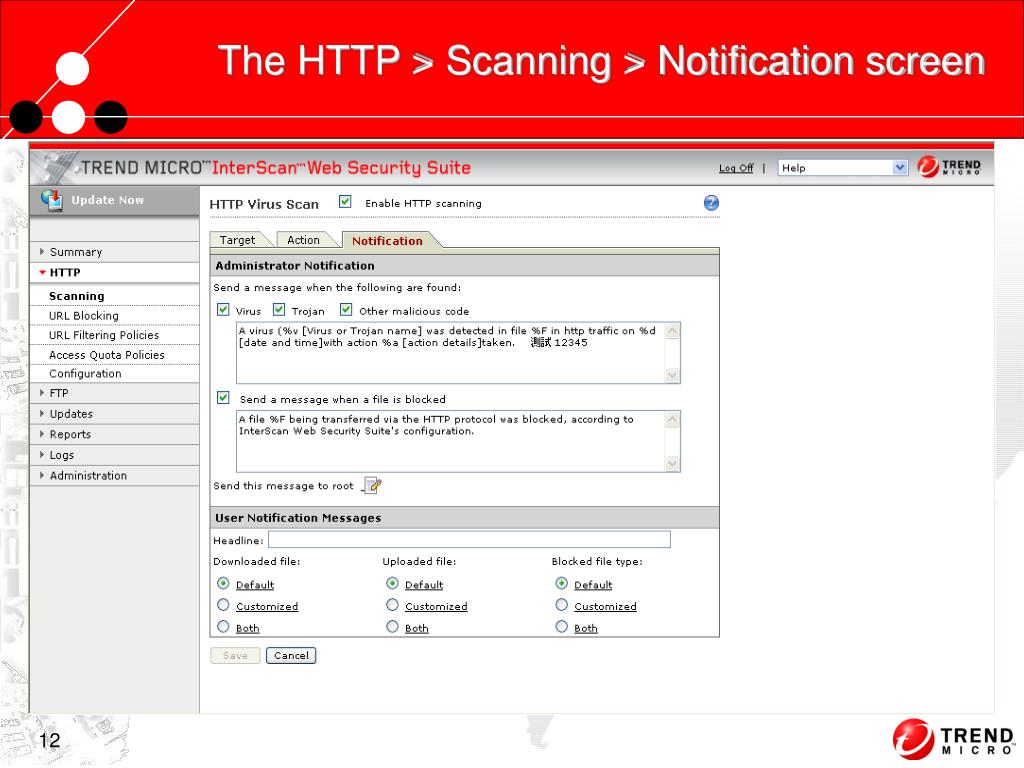Switch to the Target tab
This screenshot has height=768, width=1024.
[238, 240]
